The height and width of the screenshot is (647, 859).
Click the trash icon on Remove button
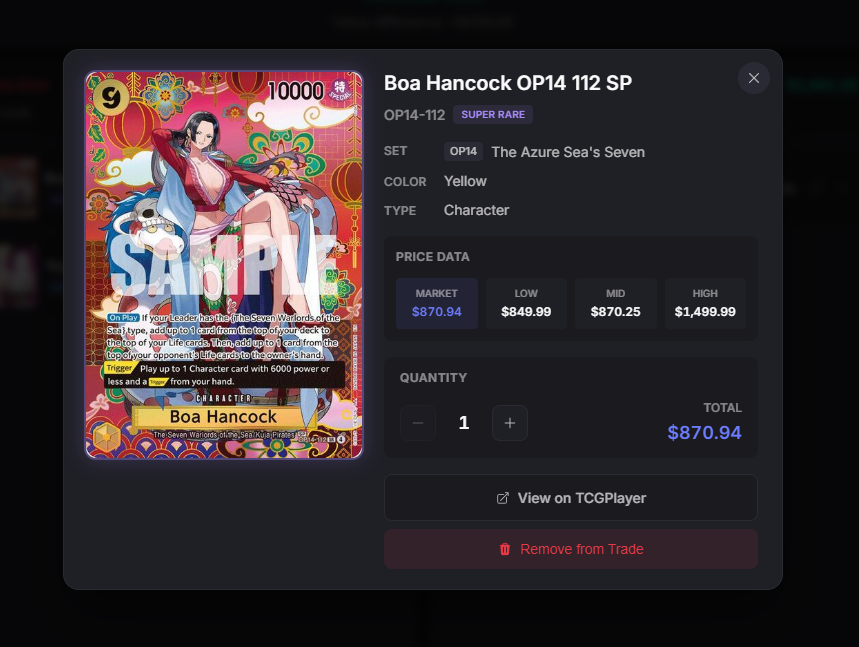click(505, 549)
